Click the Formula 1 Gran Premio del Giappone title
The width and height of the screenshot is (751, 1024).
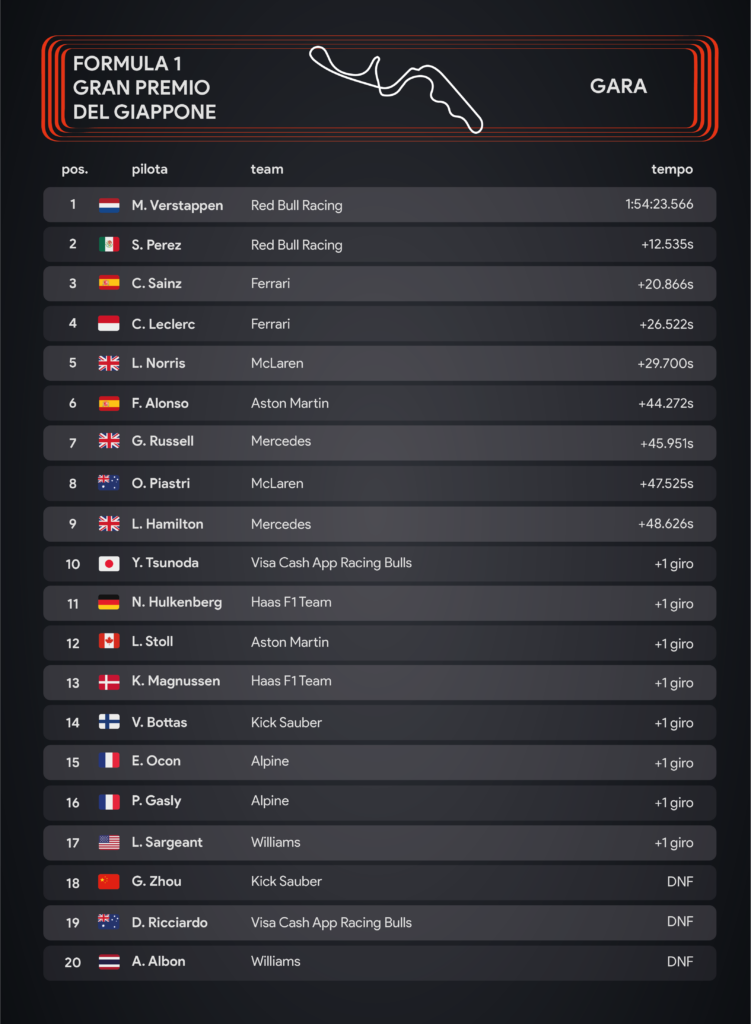tap(144, 88)
